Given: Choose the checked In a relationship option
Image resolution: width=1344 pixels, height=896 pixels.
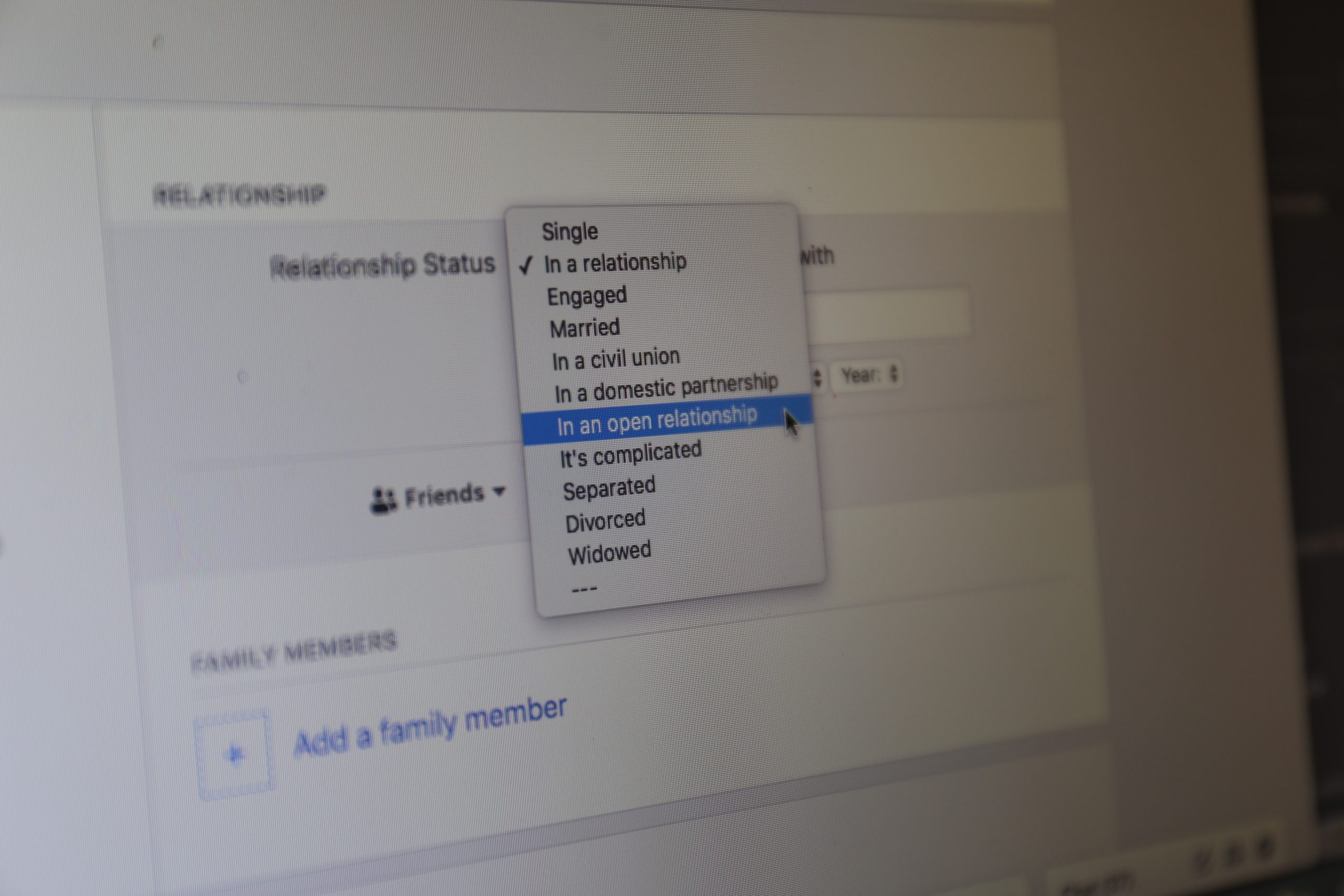Looking at the screenshot, I should (615, 263).
